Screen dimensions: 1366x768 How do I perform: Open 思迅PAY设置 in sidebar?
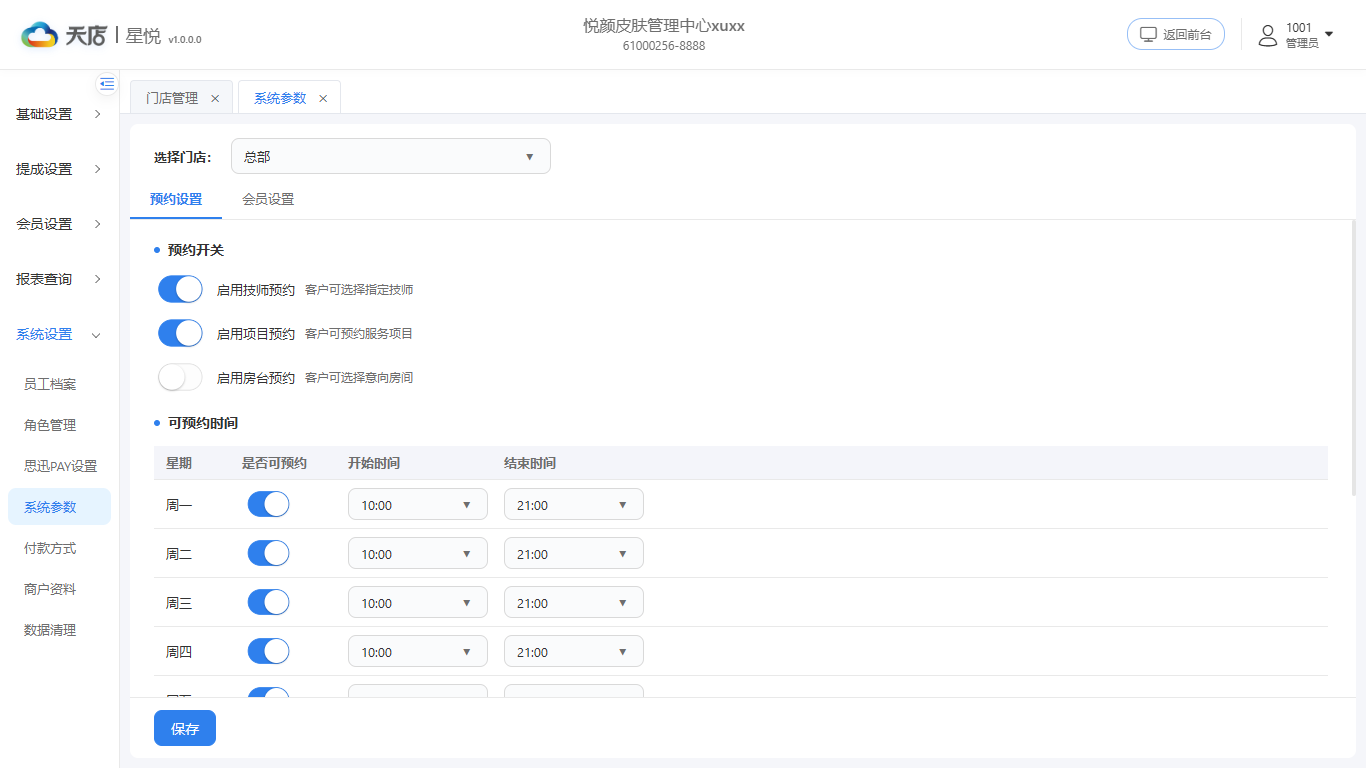(x=59, y=466)
